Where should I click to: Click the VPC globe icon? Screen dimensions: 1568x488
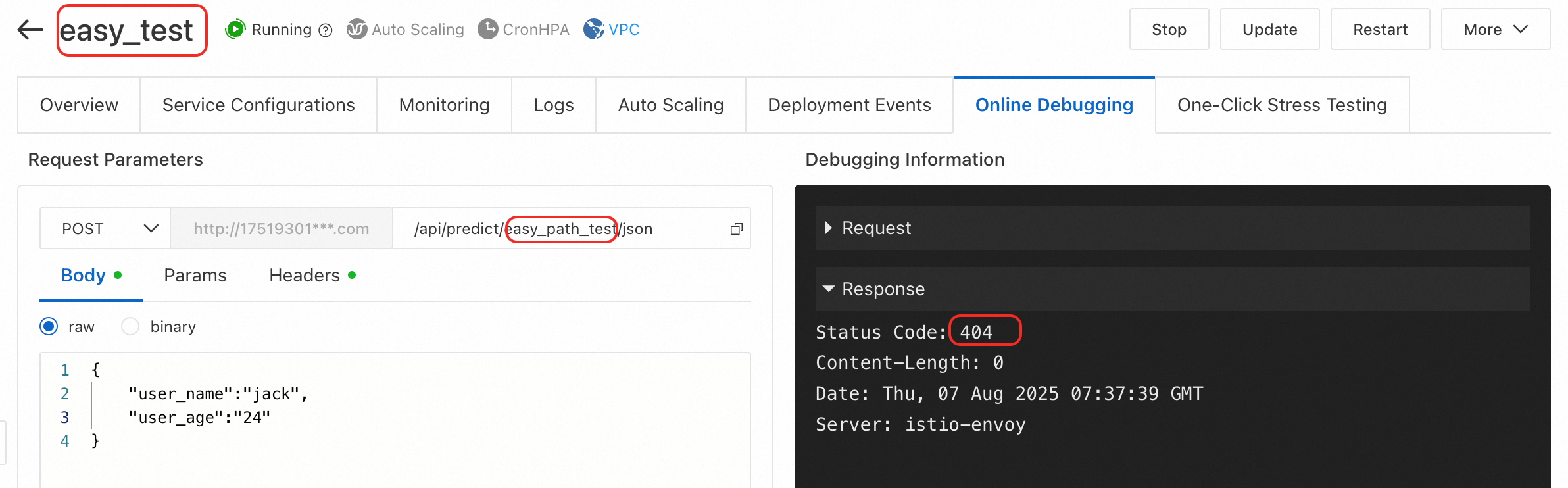[593, 30]
